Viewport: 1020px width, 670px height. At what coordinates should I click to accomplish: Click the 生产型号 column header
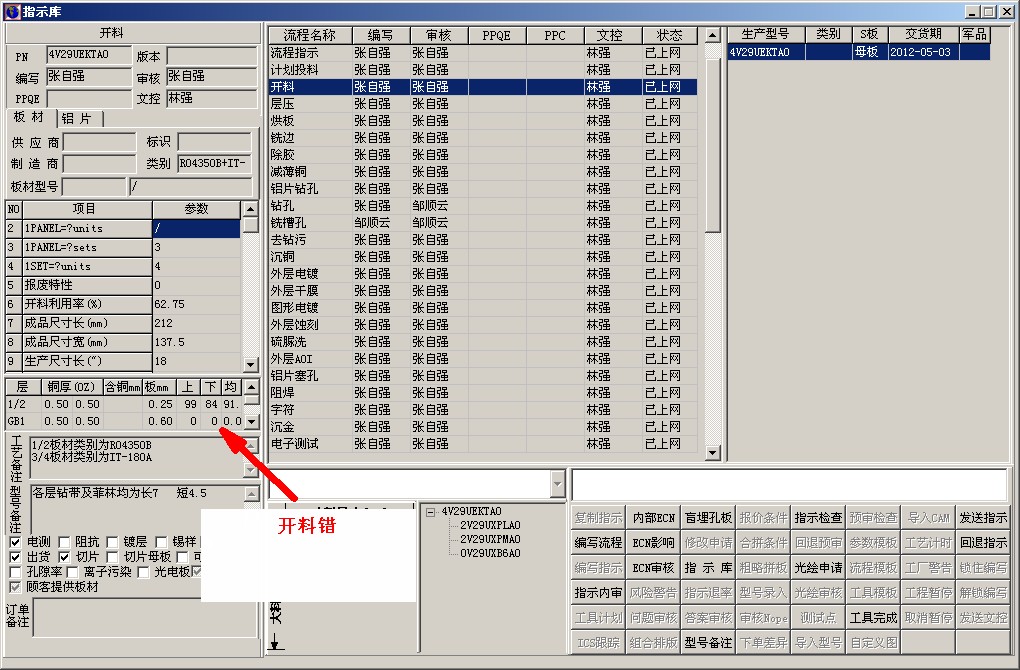click(x=766, y=34)
